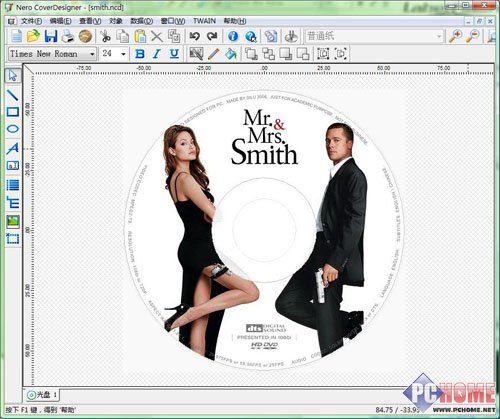This screenshot has width=500, height=419.
Task: Click the brown disc icon next to print
Action: coord(85,36)
